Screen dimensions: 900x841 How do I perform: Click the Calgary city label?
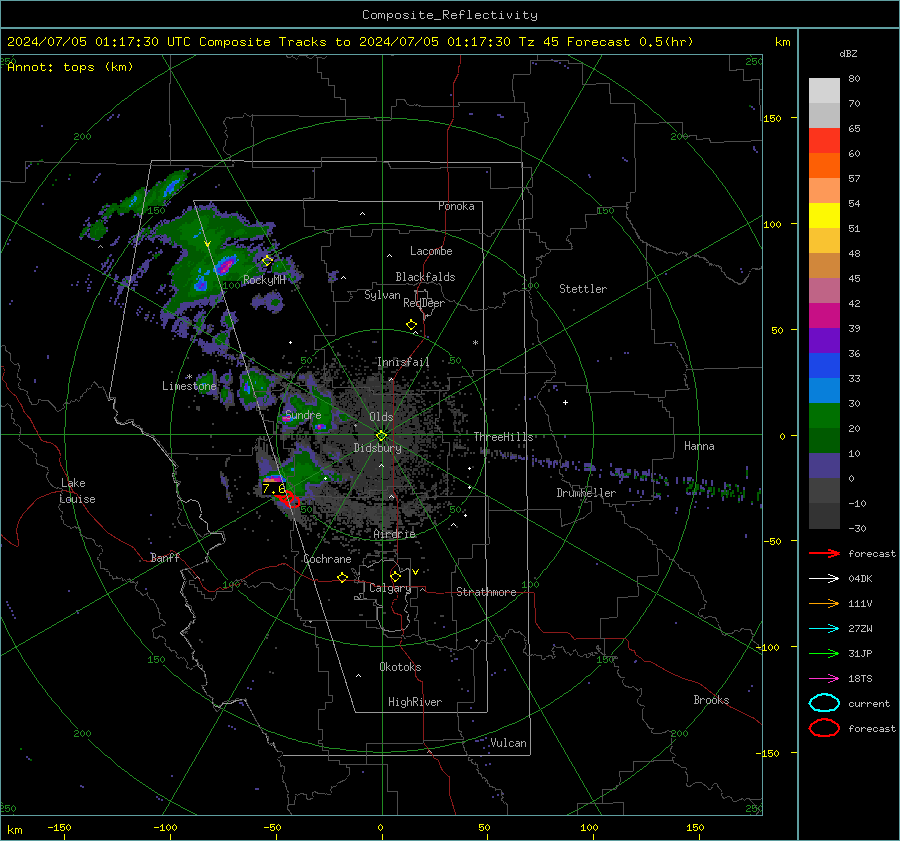[390, 588]
